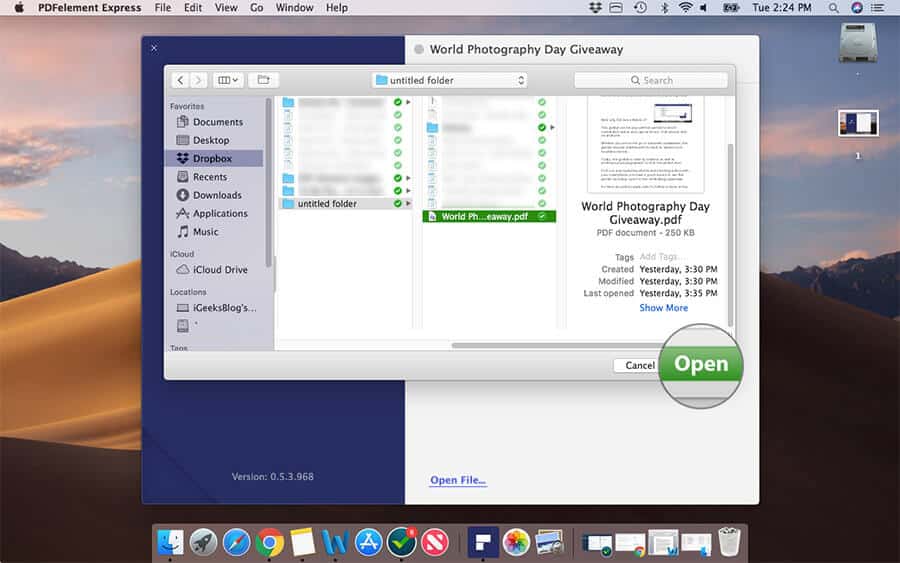Click the battery status icon
900x563 pixels.
pos(731,7)
